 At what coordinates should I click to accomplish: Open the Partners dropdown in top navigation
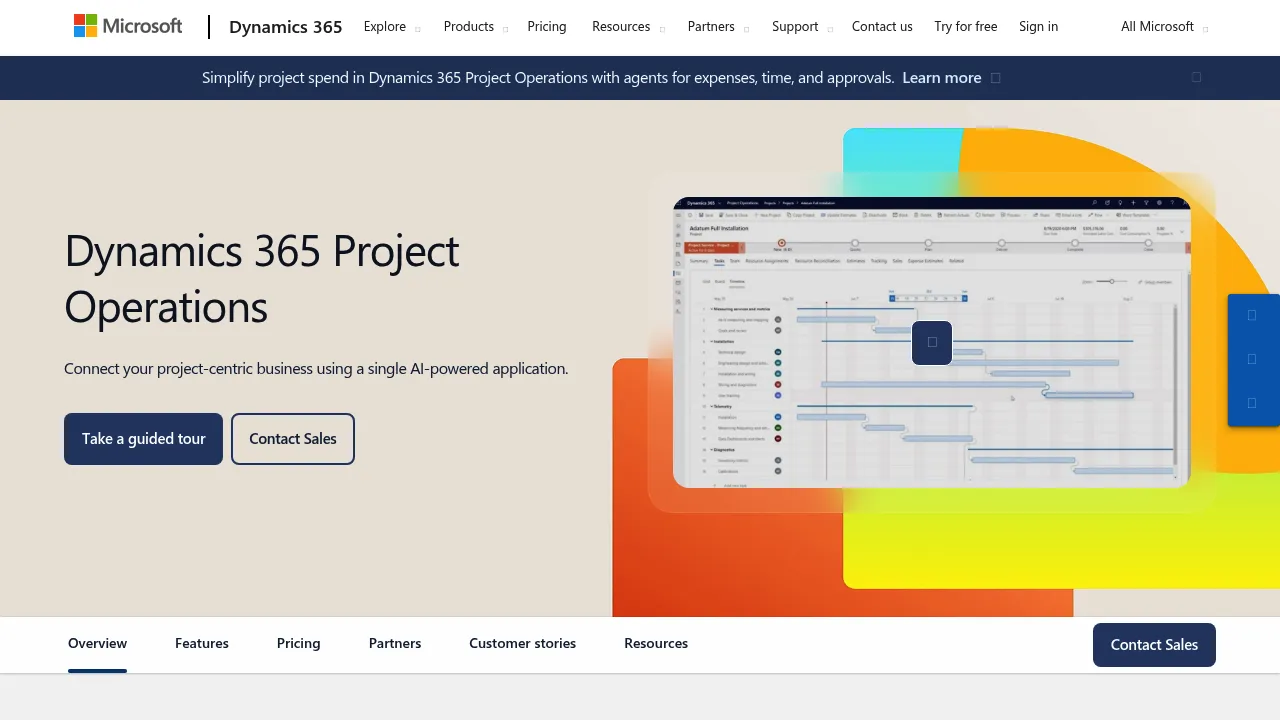(718, 27)
